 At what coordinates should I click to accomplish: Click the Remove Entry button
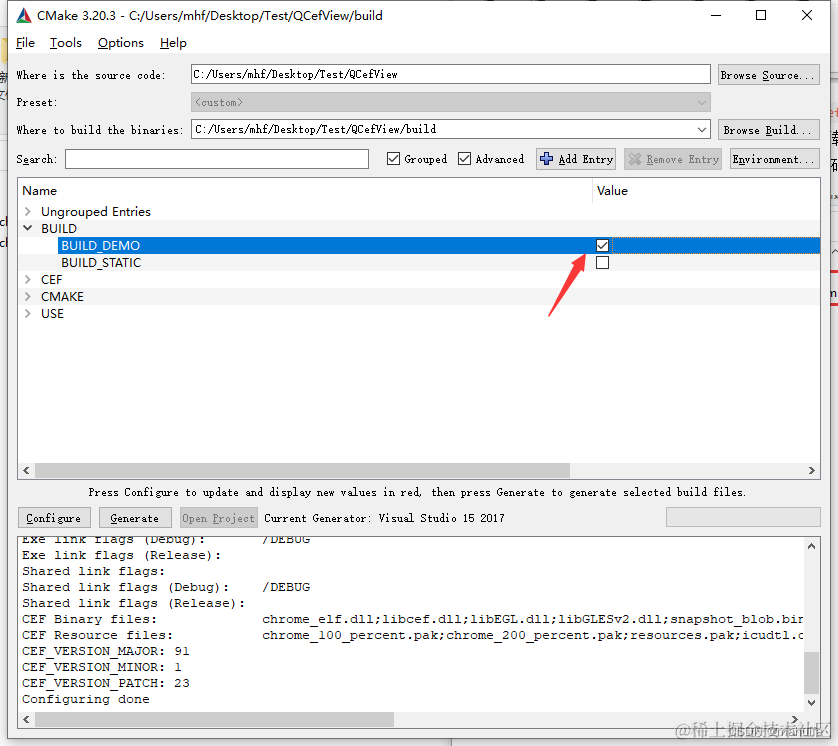tap(673, 159)
